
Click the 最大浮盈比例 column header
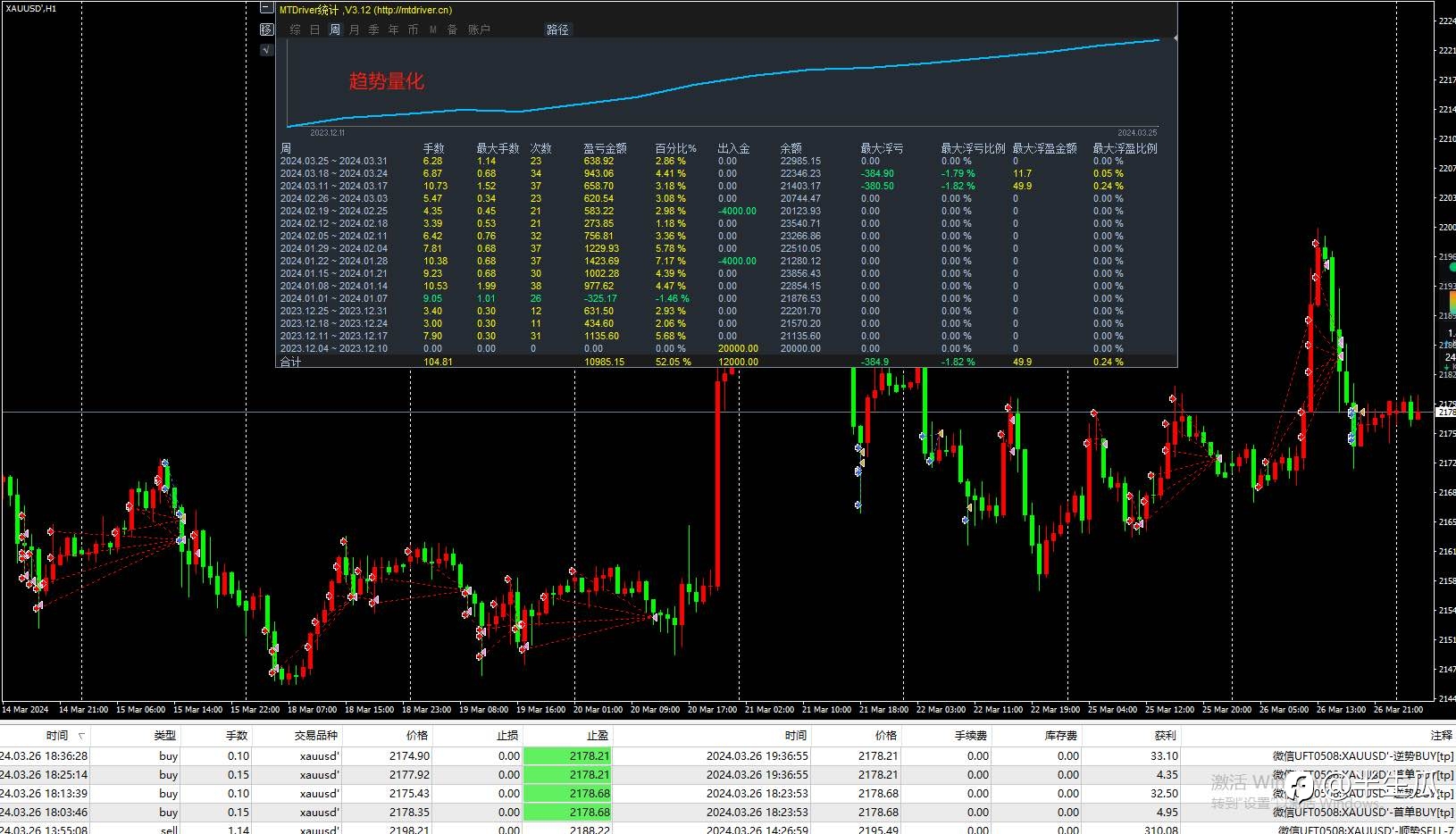[x=1125, y=148]
